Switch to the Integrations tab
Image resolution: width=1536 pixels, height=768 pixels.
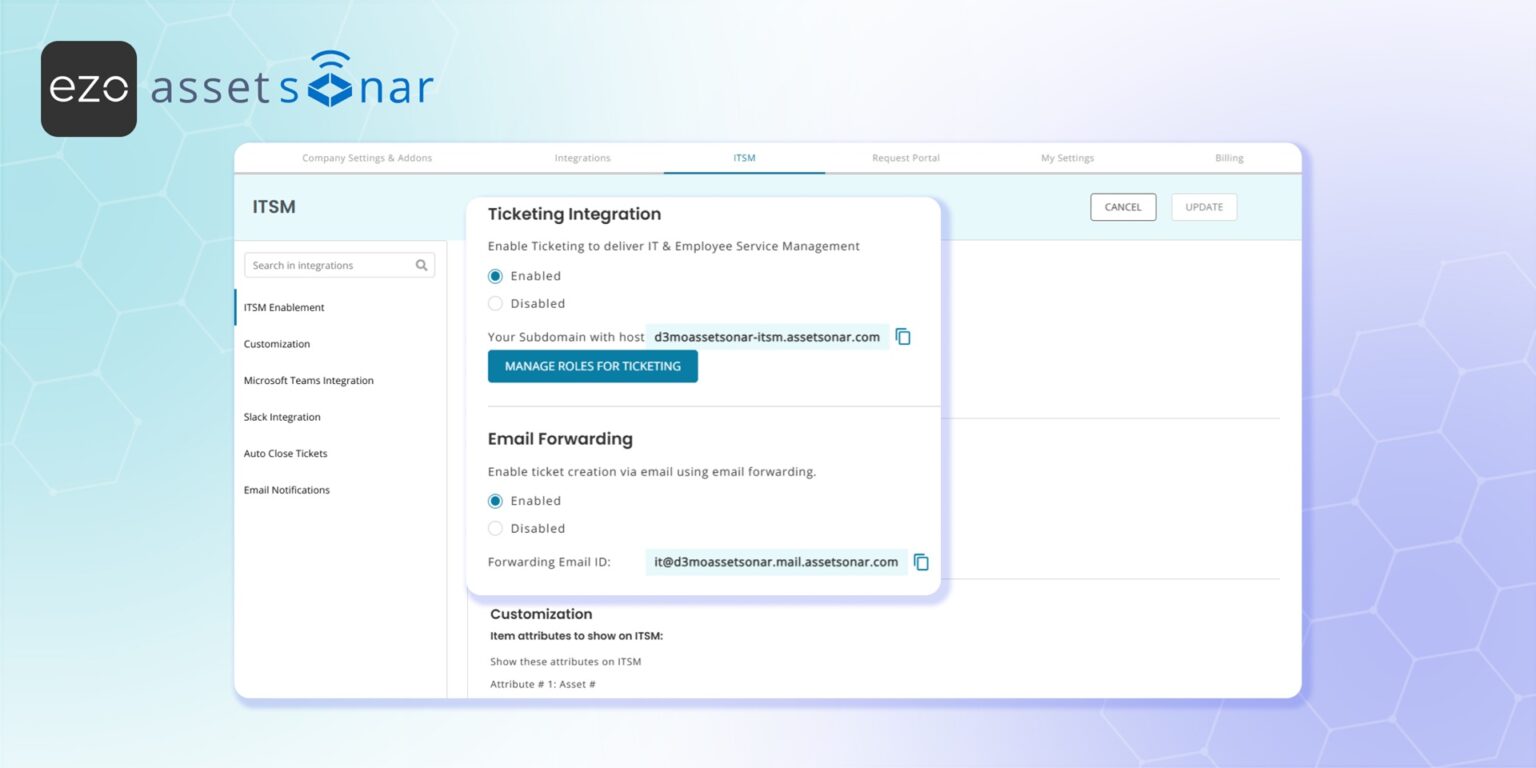582,158
